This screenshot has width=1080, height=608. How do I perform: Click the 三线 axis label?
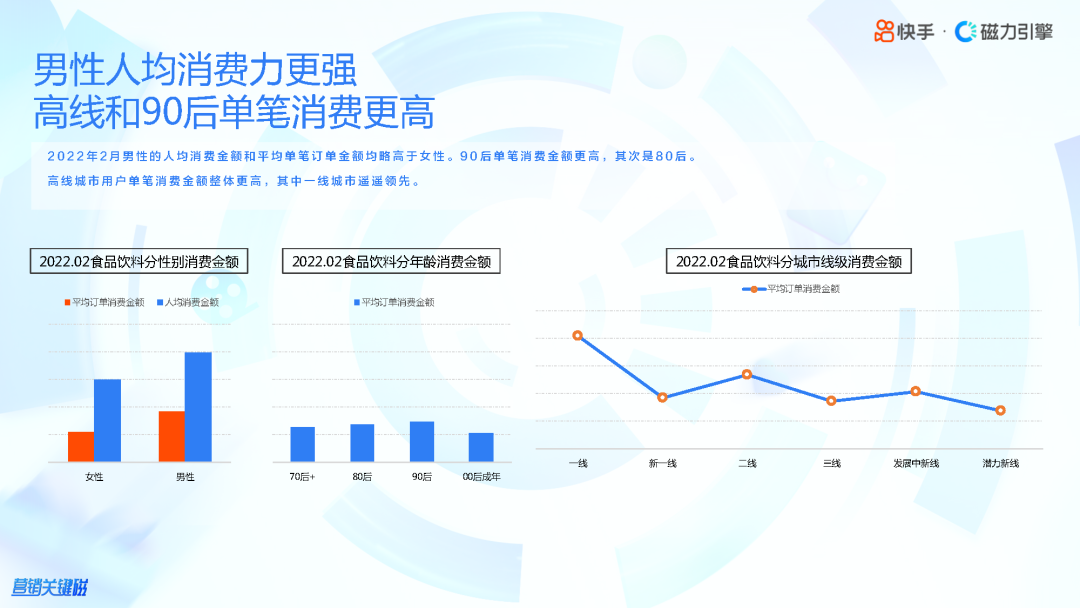[831, 463]
